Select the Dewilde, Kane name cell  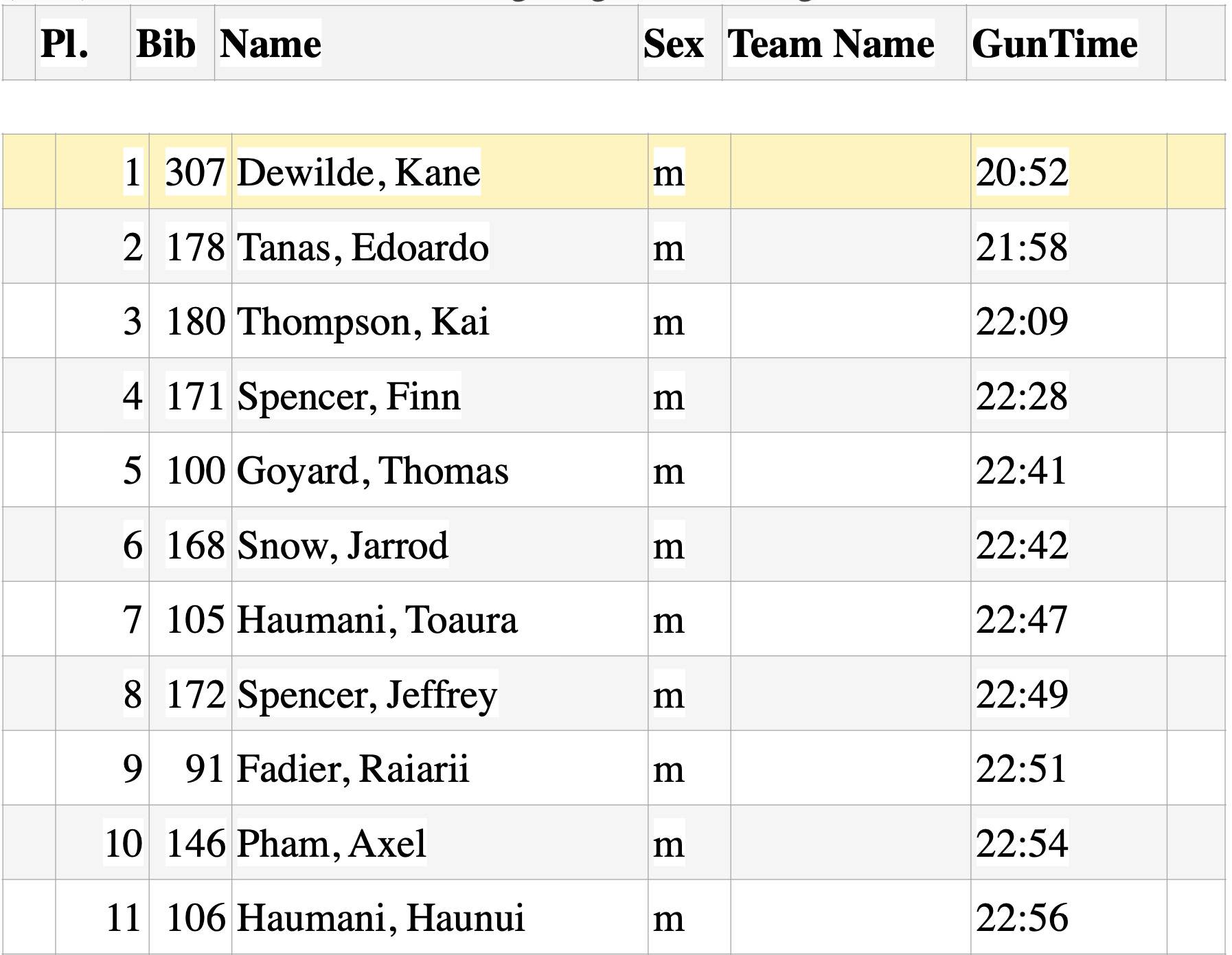pos(358,172)
